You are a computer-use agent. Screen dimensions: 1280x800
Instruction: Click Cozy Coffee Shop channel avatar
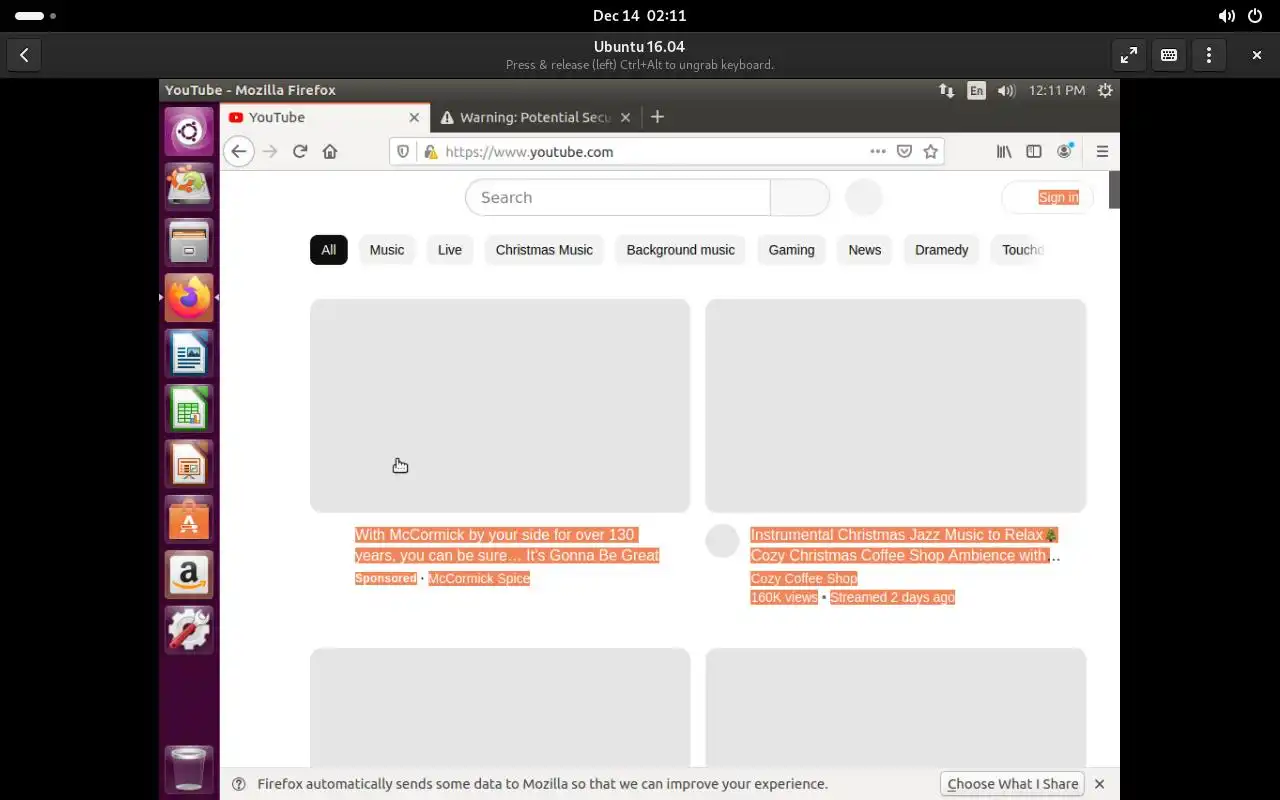coord(722,541)
